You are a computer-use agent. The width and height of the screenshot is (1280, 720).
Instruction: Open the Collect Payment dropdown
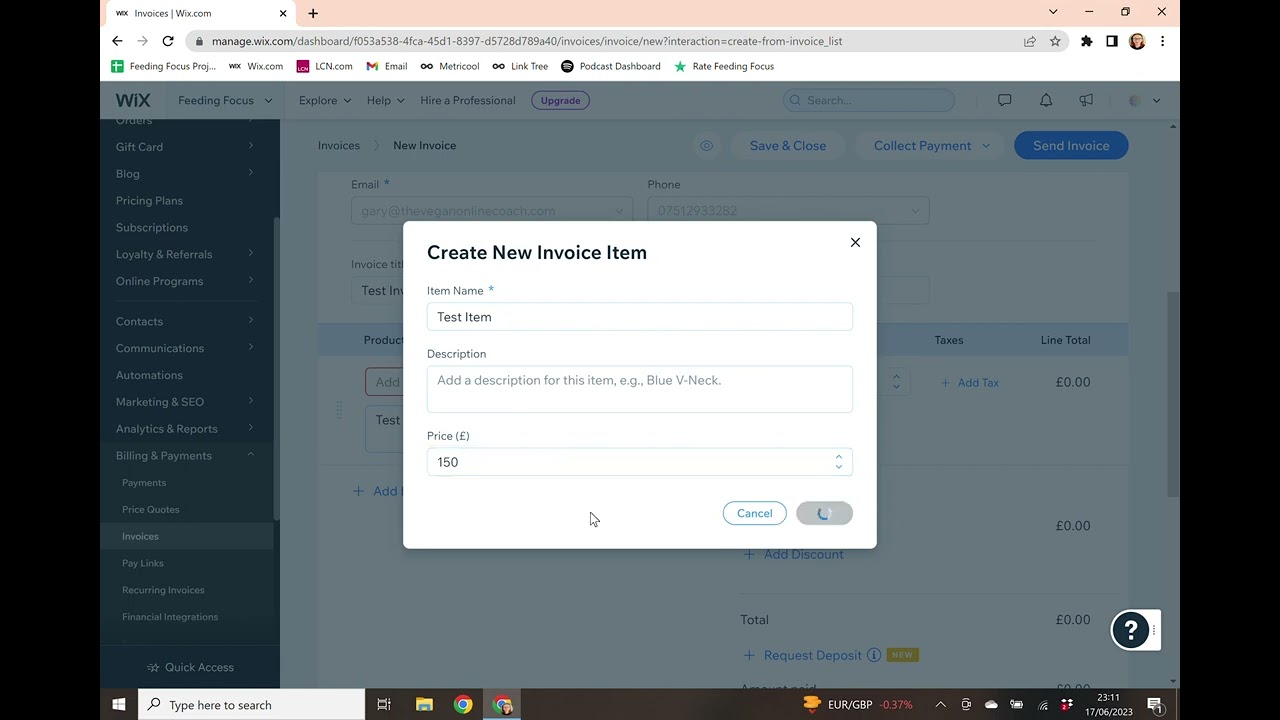coord(931,146)
